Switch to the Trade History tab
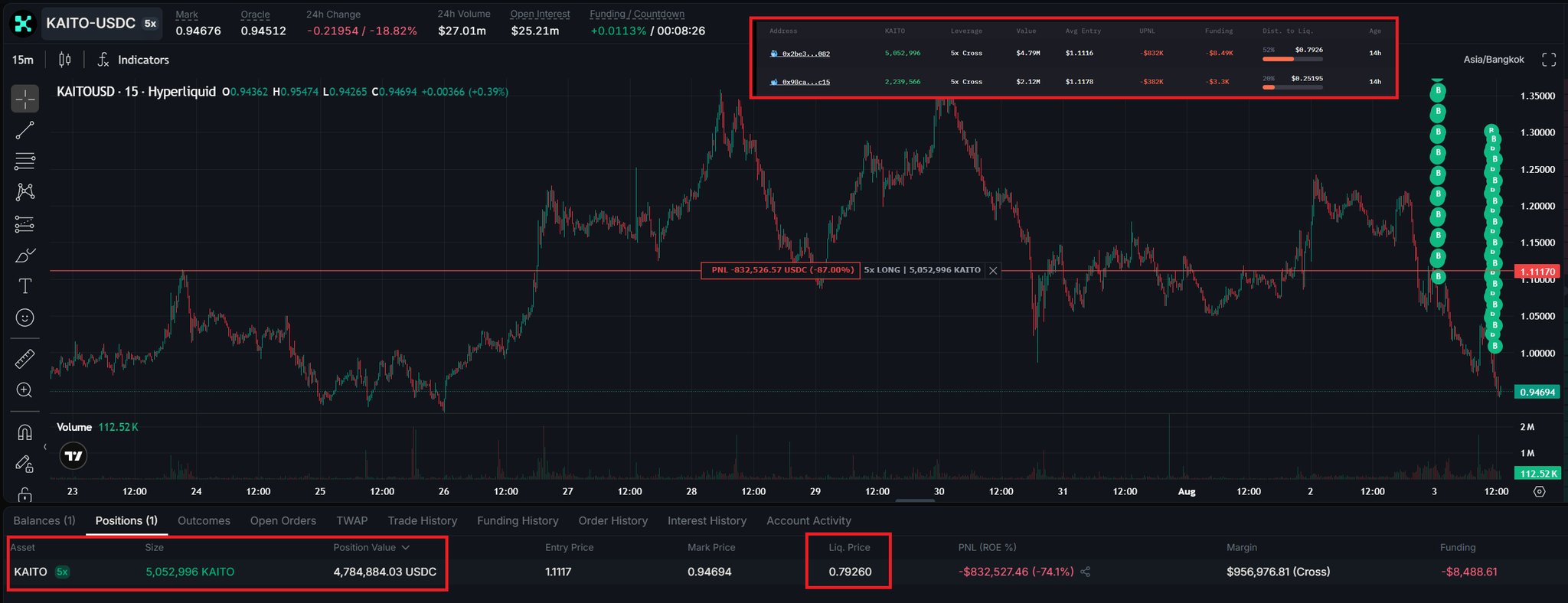Screen dimensions: 1568x603 [x=423, y=520]
